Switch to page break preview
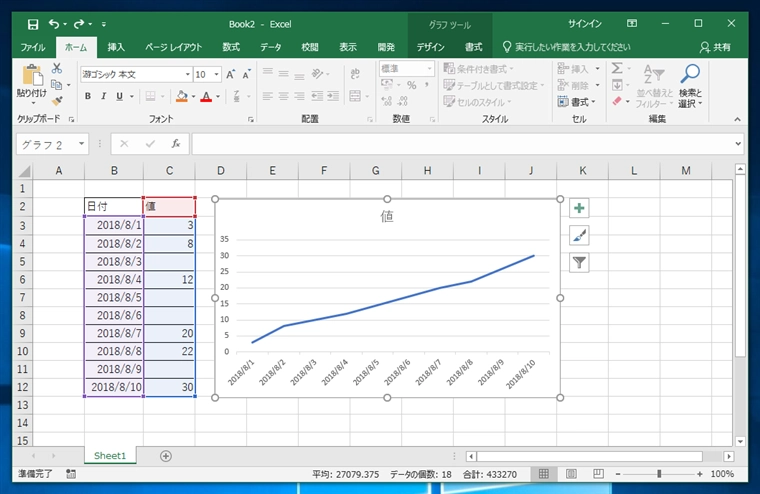The height and width of the screenshot is (494, 760). point(599,474)
